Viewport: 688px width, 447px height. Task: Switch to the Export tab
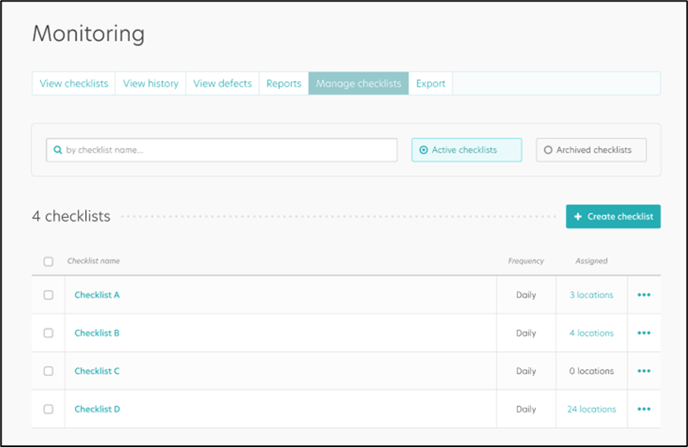tap(430, 83)
